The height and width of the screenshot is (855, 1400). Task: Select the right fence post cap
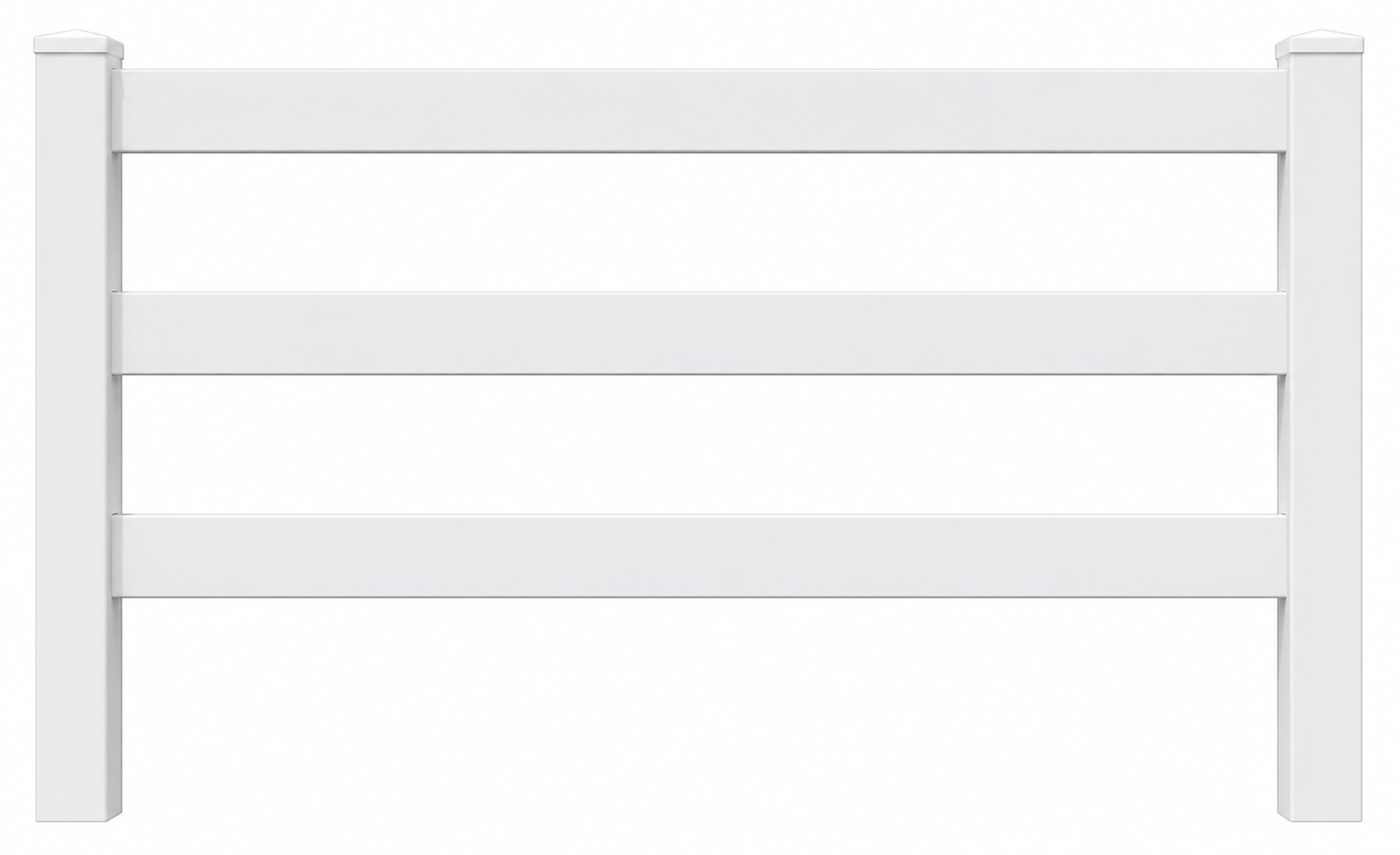1320,46
